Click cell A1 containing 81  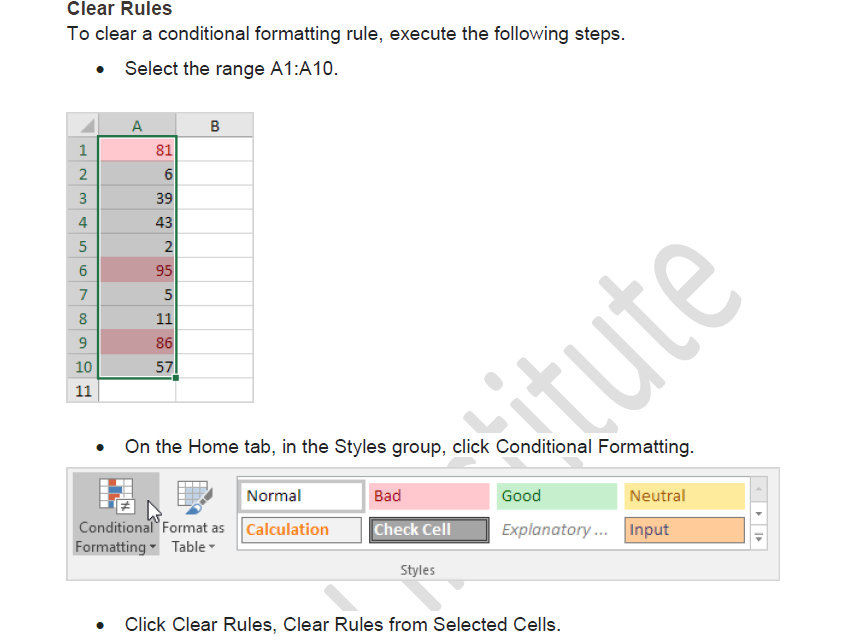137,150
